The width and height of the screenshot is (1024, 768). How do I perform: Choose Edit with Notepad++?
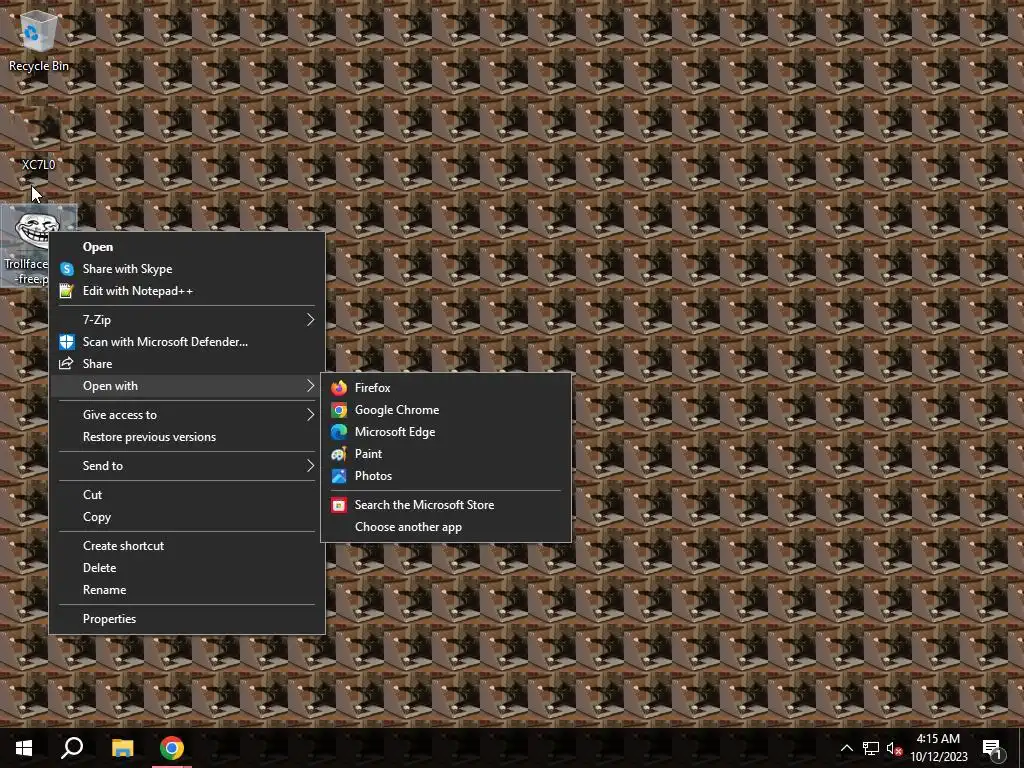(187, 291)
